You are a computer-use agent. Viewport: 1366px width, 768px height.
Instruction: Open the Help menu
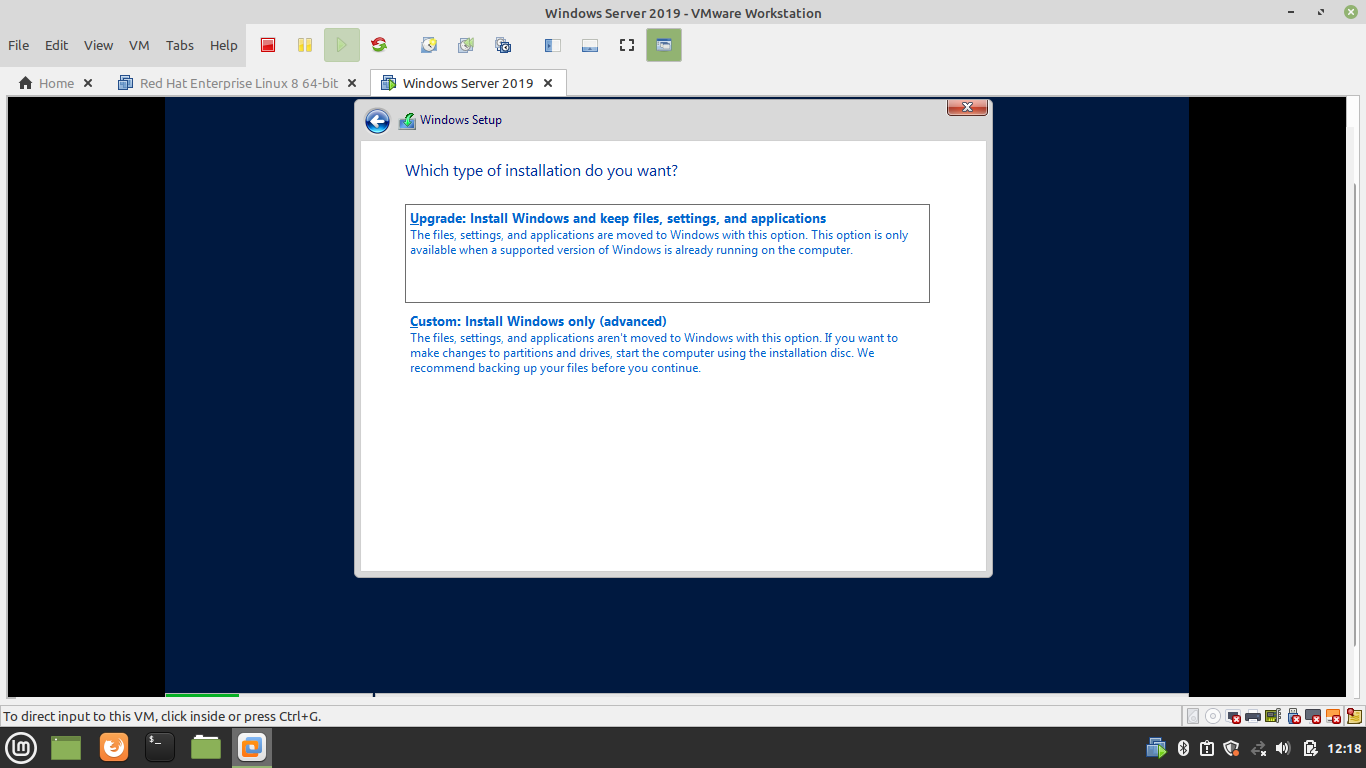click(224, 45)
